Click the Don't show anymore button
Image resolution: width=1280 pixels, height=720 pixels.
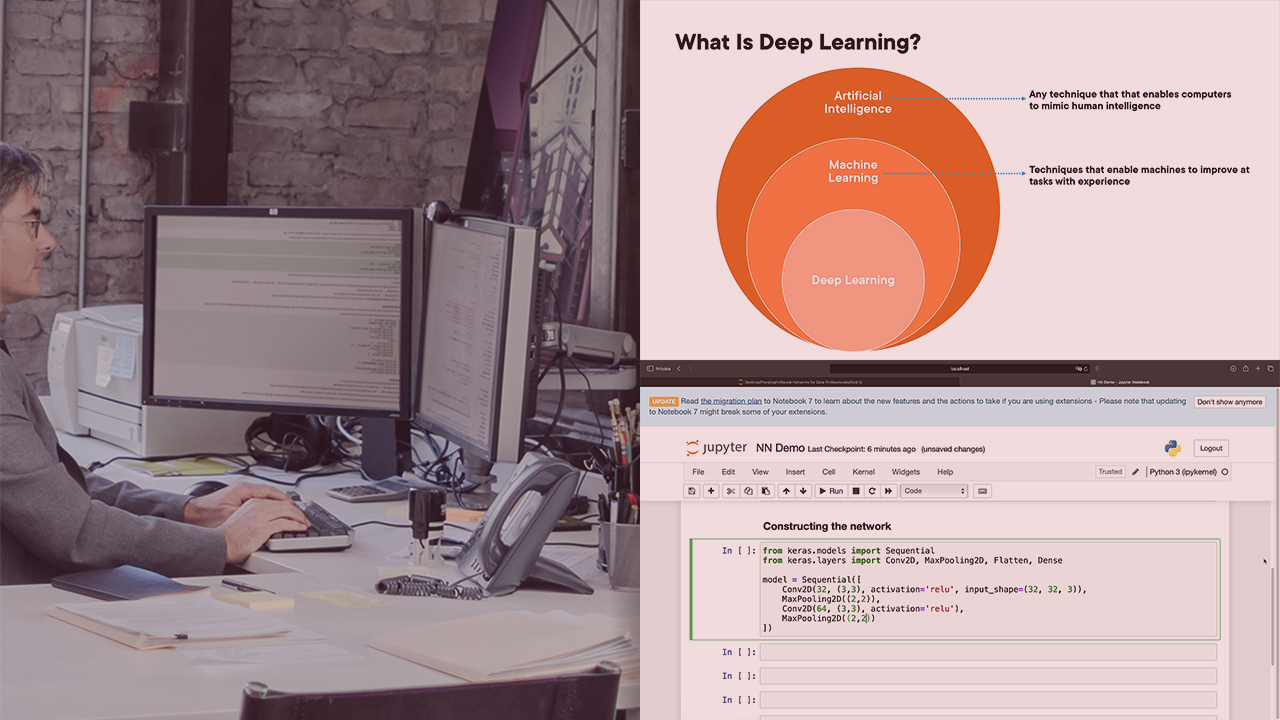click(1229, 402)
